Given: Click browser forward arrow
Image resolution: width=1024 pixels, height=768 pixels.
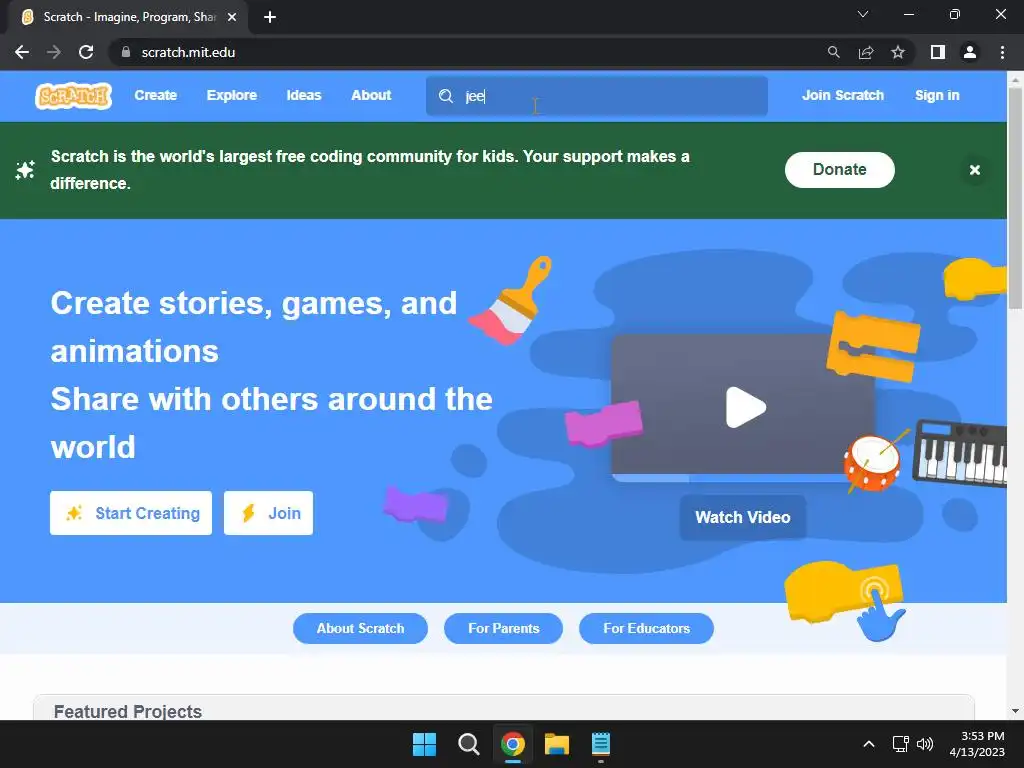Looking at the screenshot, I should point(54,52).
